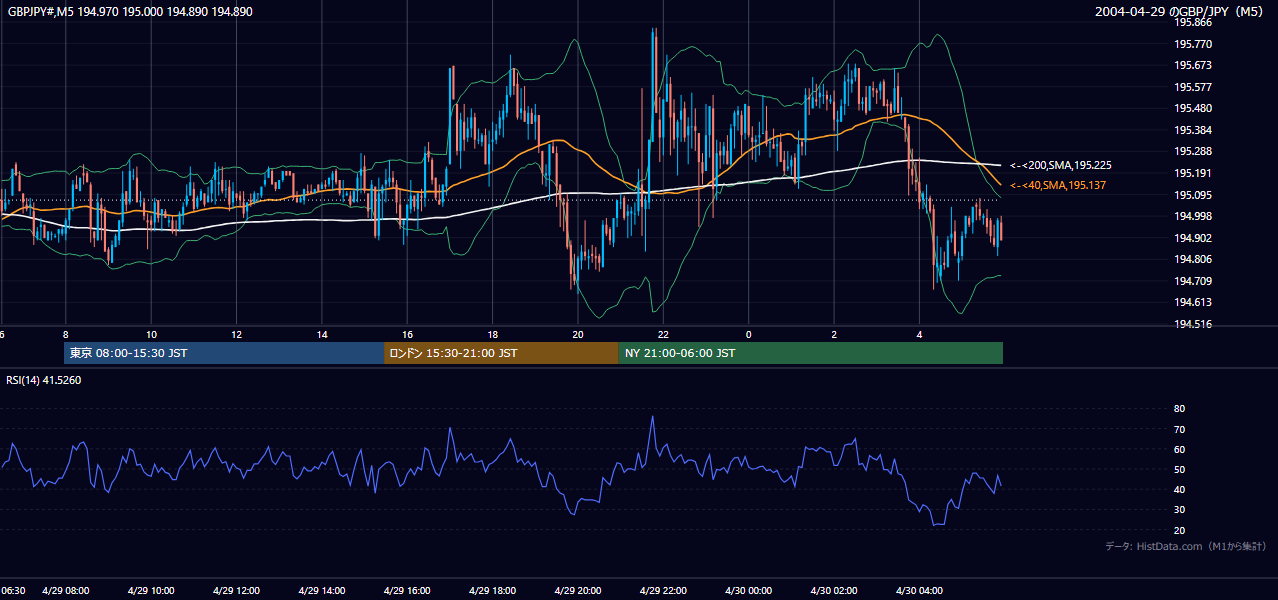Click price axis value 195.866
The width and height of the screenshot is (1278, 600).
(x=1193, y=23)
